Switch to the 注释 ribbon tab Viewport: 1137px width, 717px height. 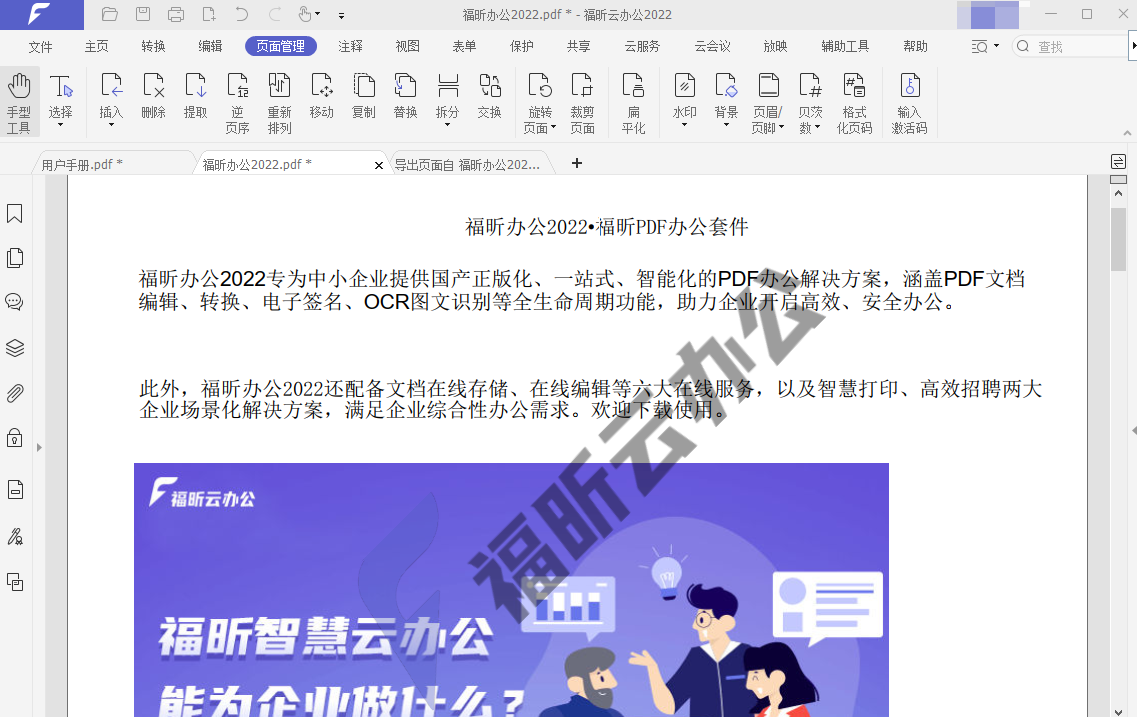pos(348,45)
